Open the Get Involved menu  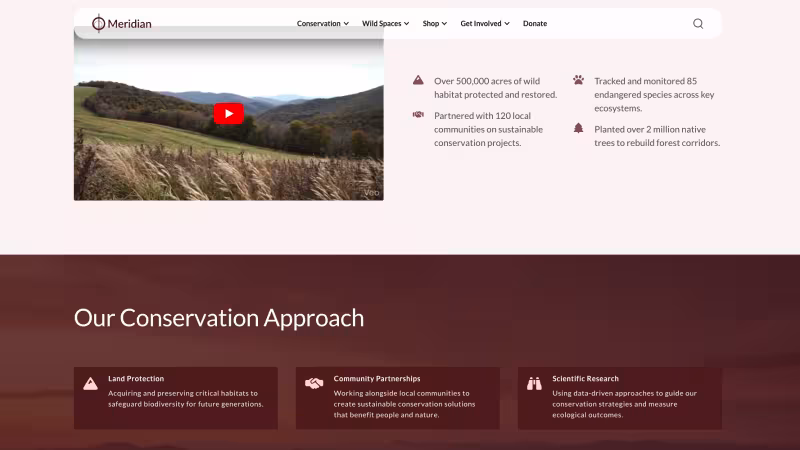484,23
